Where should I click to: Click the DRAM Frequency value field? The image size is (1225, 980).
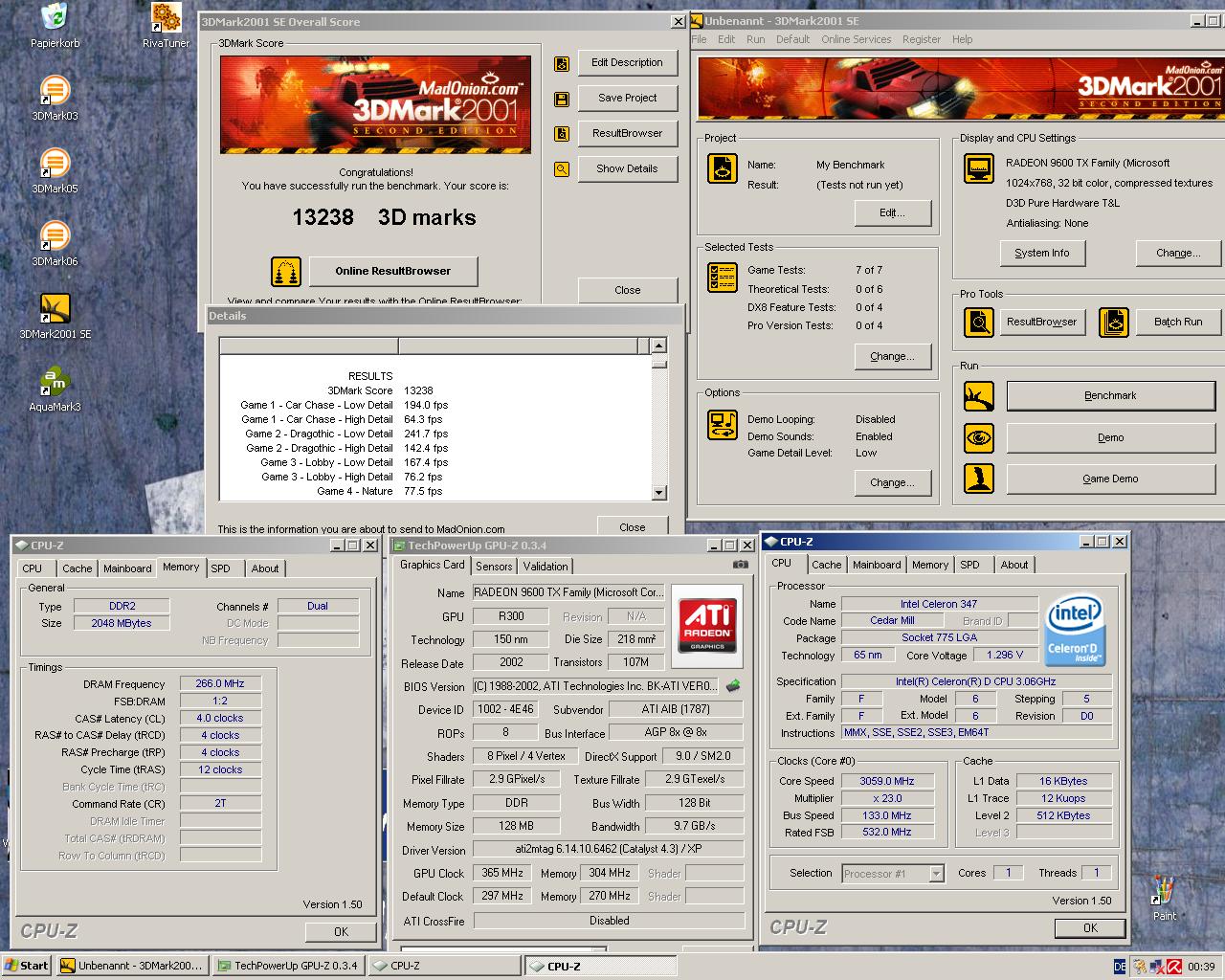click(220, 684)
